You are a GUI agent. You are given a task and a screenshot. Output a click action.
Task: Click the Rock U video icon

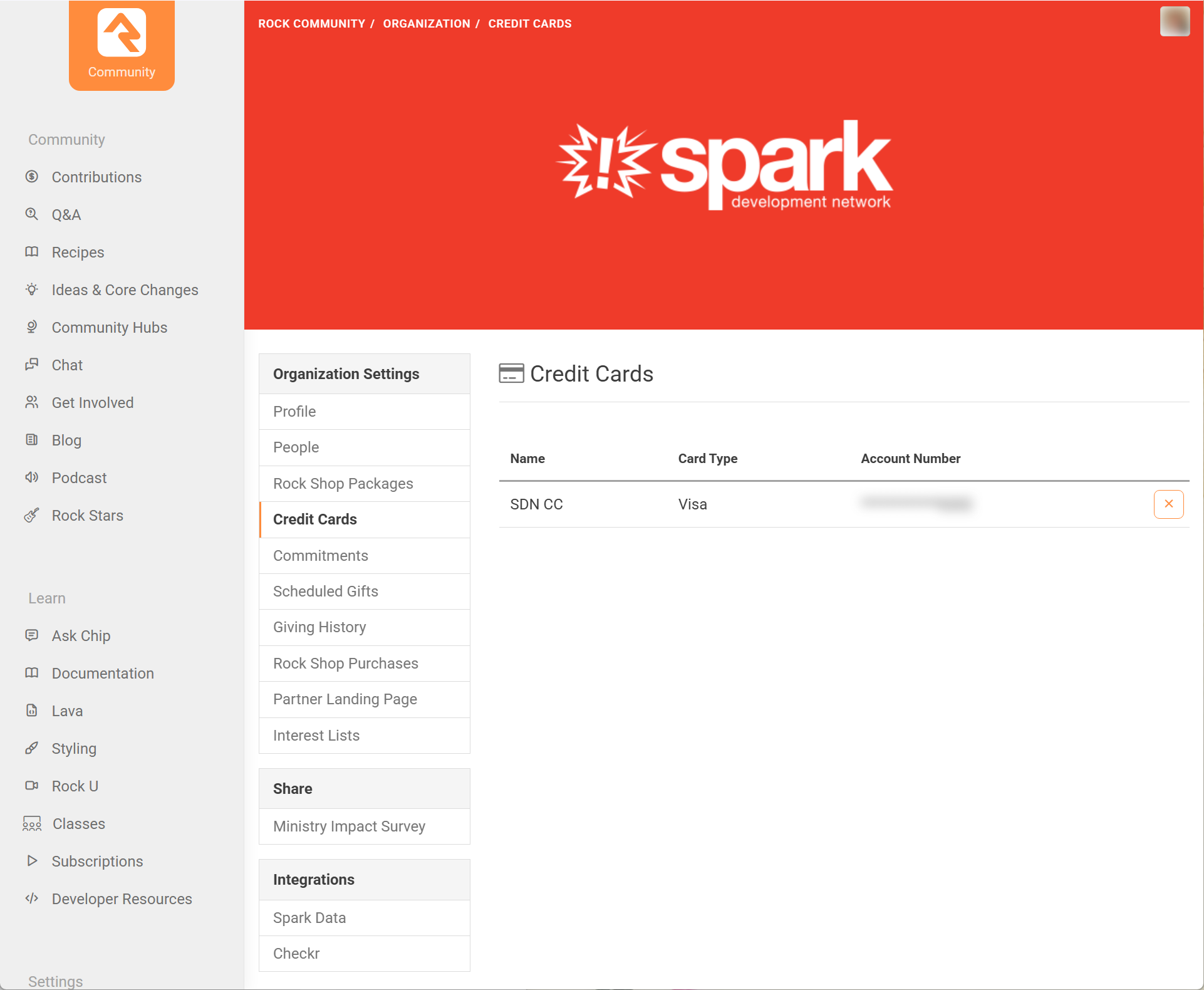pyautogui.click(x=32, y=786)
